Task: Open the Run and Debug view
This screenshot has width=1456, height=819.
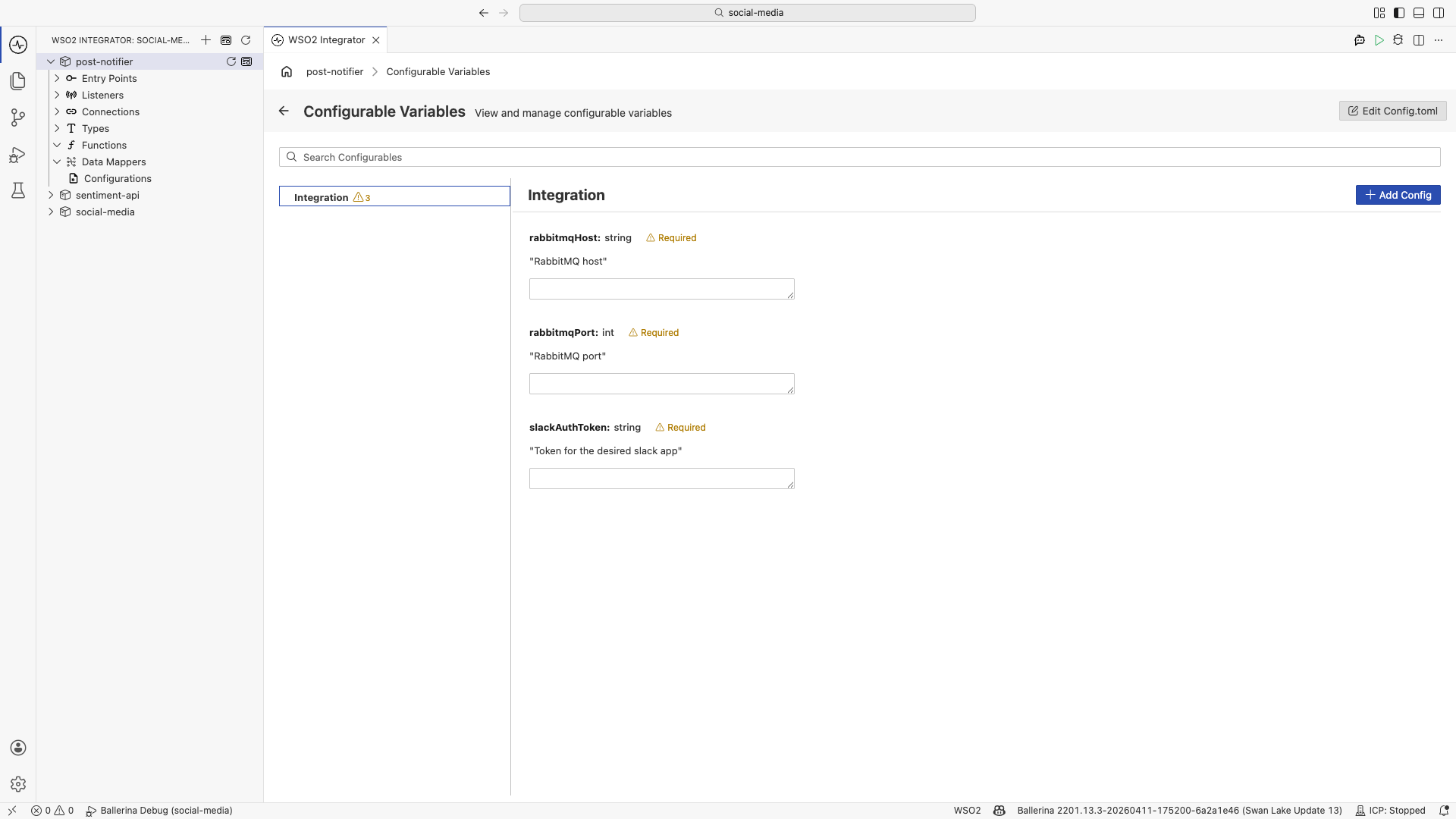Action: tap(18, 155)
